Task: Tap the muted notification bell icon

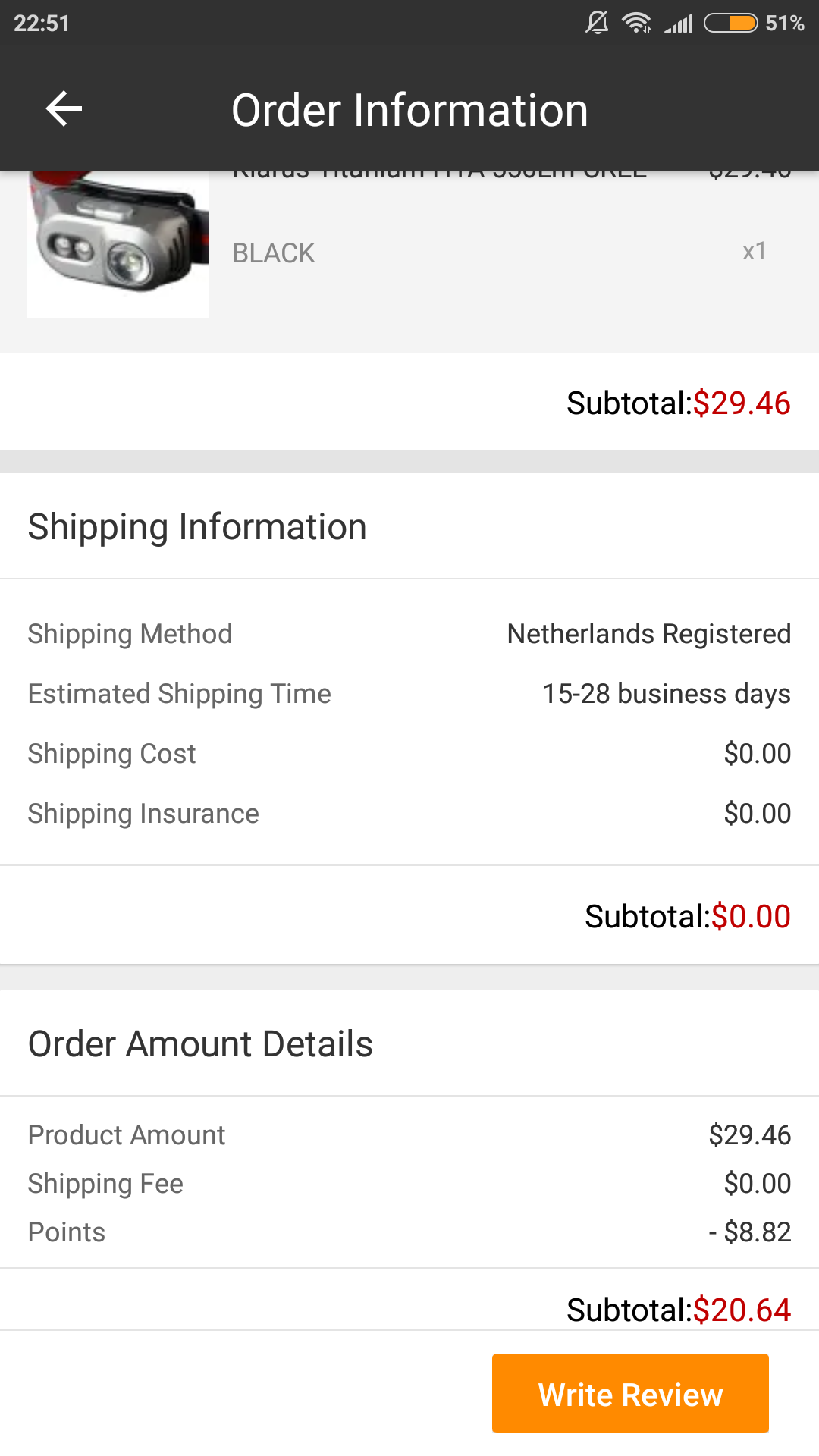Action: [x=597, y=23]
